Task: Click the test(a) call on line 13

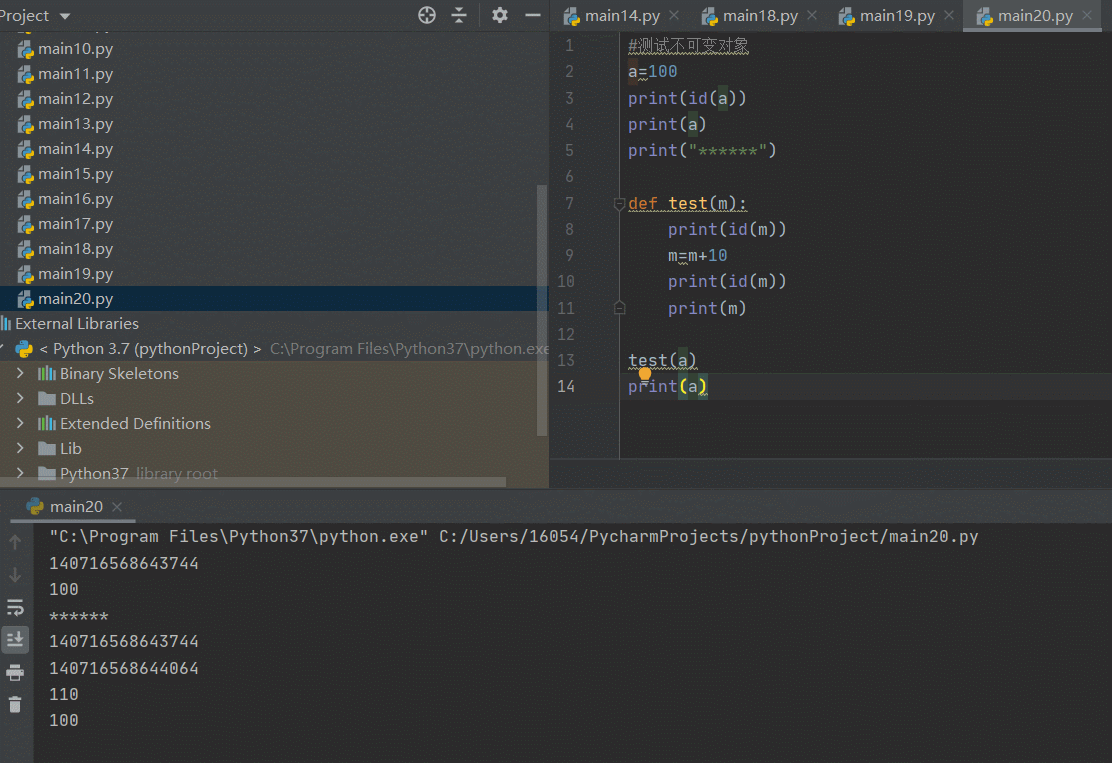Action: [x=662, y=360]
